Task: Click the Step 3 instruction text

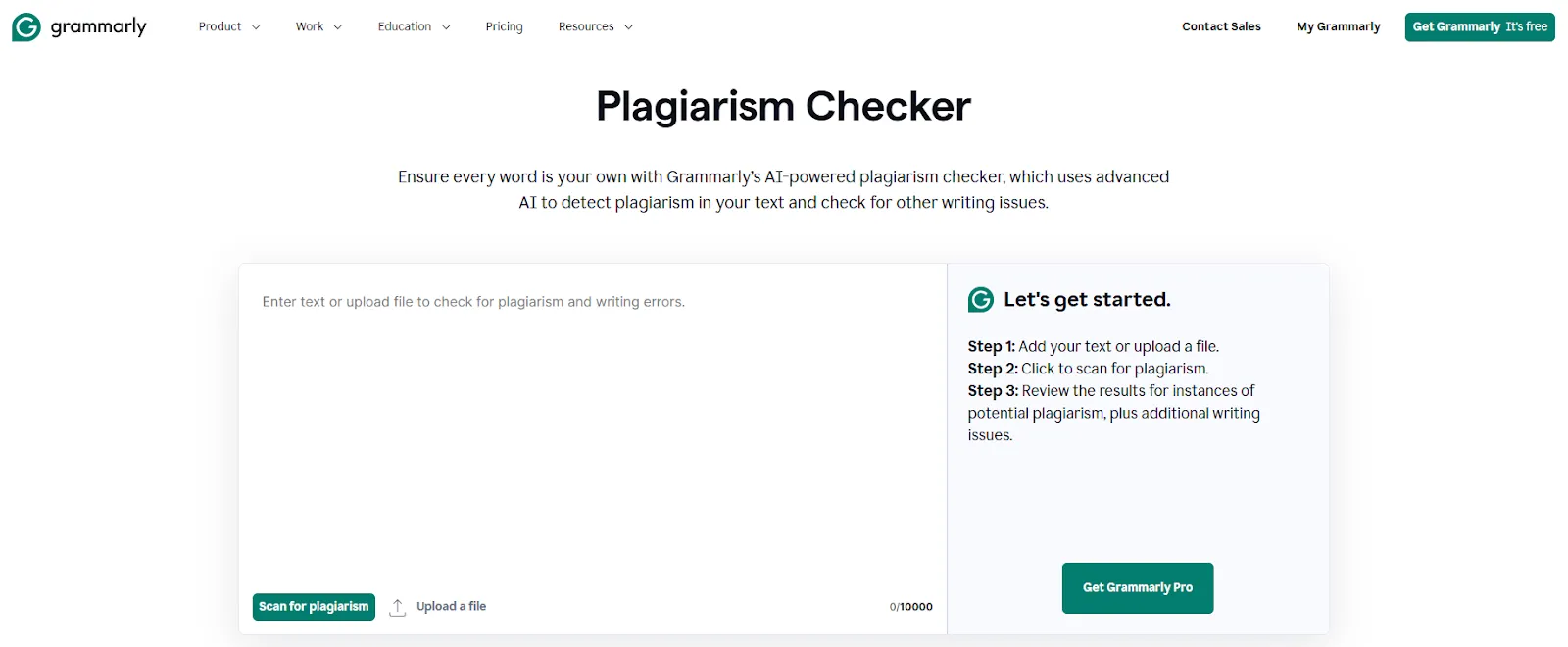Action: click(1114, 413)
